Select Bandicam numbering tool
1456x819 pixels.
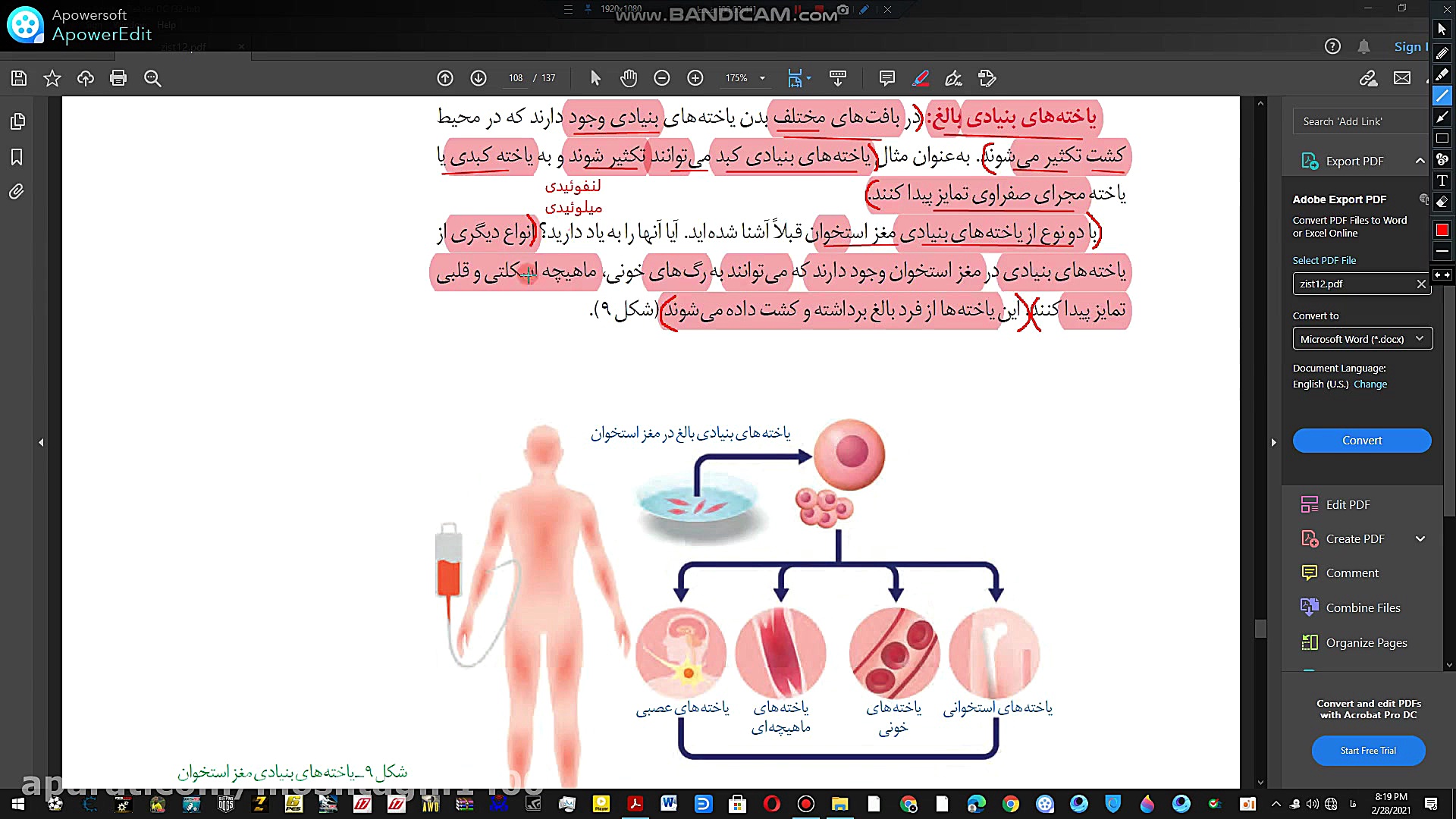[1442, 159]
